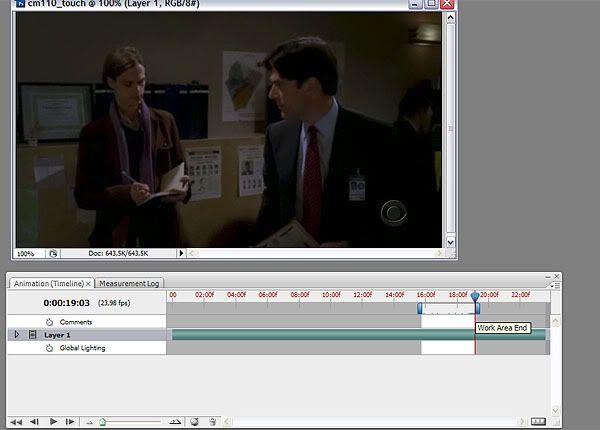Close the animation panel

coord(557,276)
